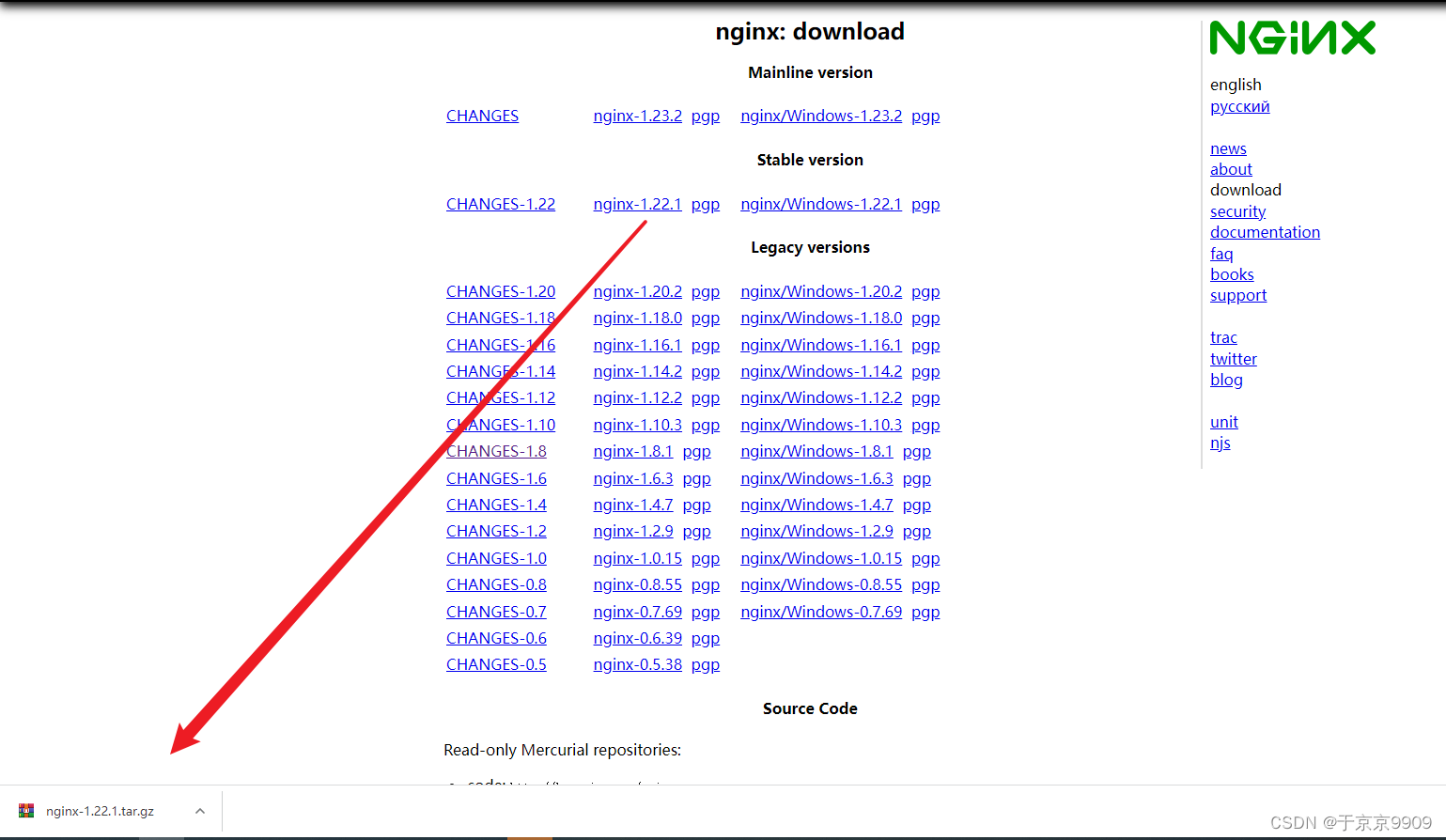Screen dimensions: 1446x840
Task: Open the news page
Action: [1227, 148]
